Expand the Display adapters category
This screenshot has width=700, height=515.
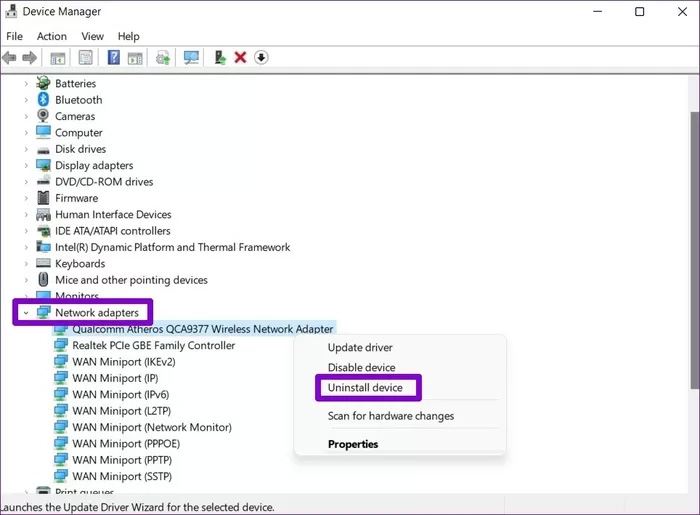[x=26, y=166]
